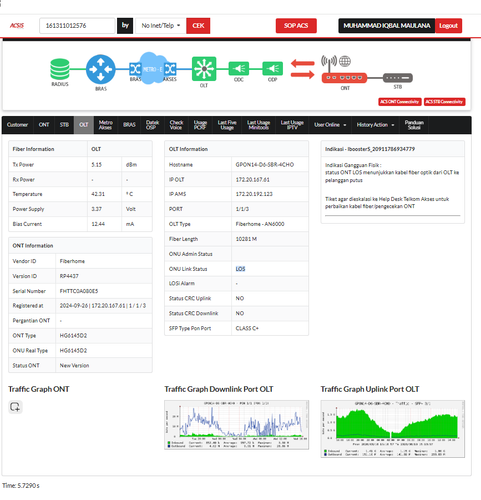481x500 pixels.
Task: Click the ACS STB Connectivity button
Action: coord(444,102)
